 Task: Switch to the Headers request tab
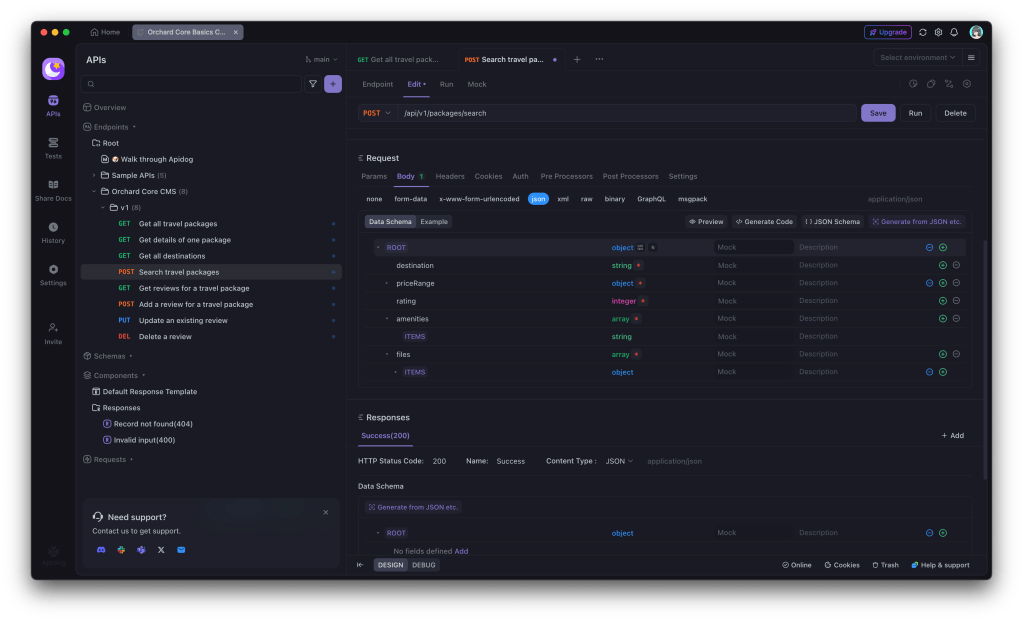coord(450,176)
